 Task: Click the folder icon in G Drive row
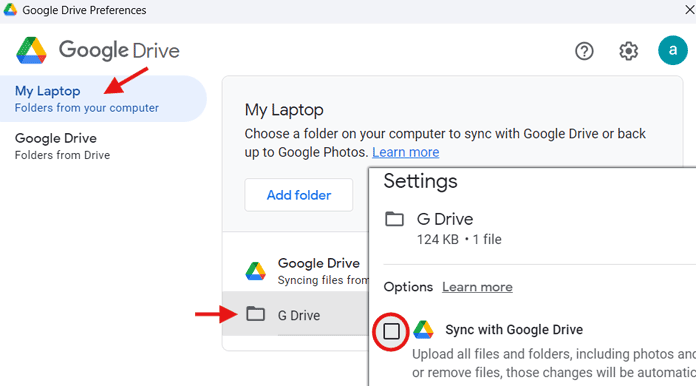(256, 314)
